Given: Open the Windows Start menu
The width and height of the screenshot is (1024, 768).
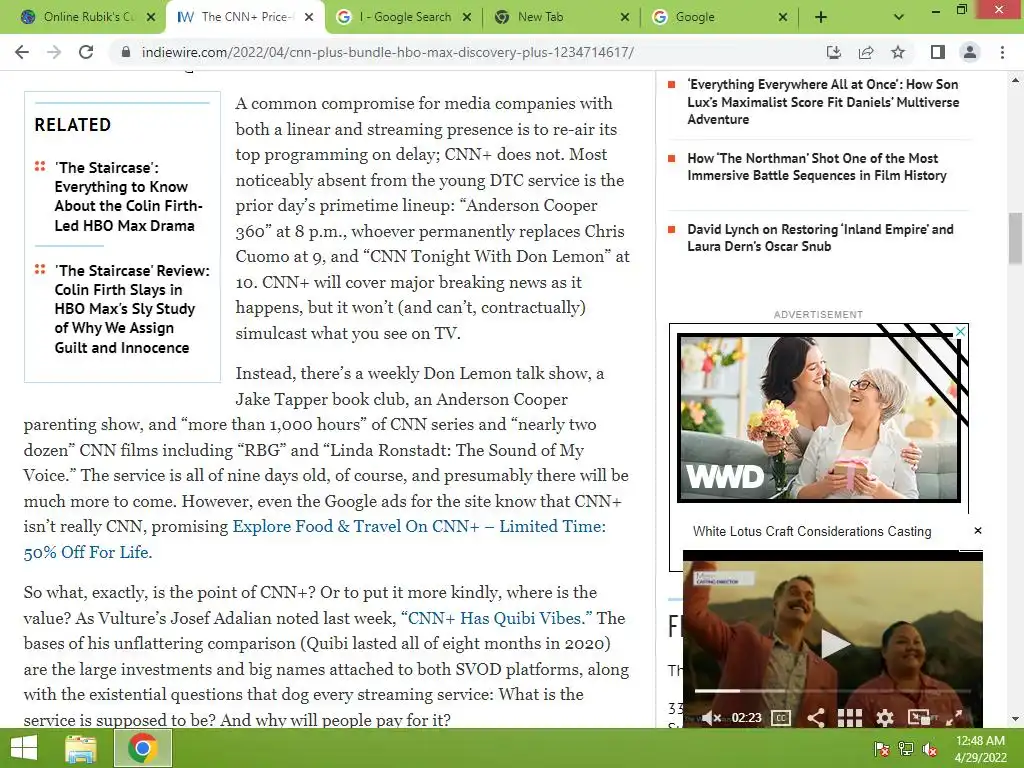Looking at the screenshot, I should (x=24, y=748).
